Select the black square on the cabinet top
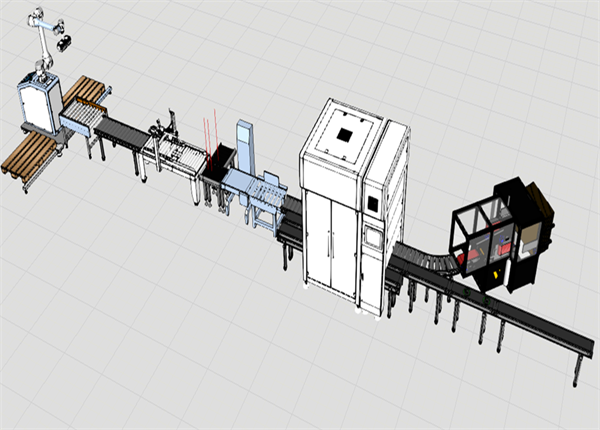600x430 pixels. (x=345, y=133)
